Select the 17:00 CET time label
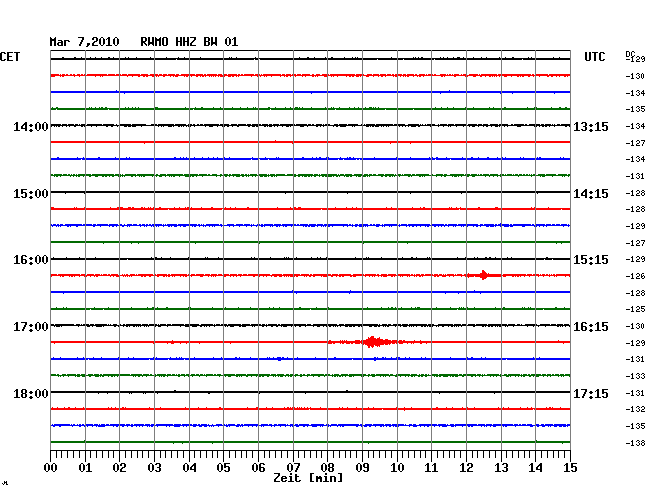The image size is (650, 494). 31,327
